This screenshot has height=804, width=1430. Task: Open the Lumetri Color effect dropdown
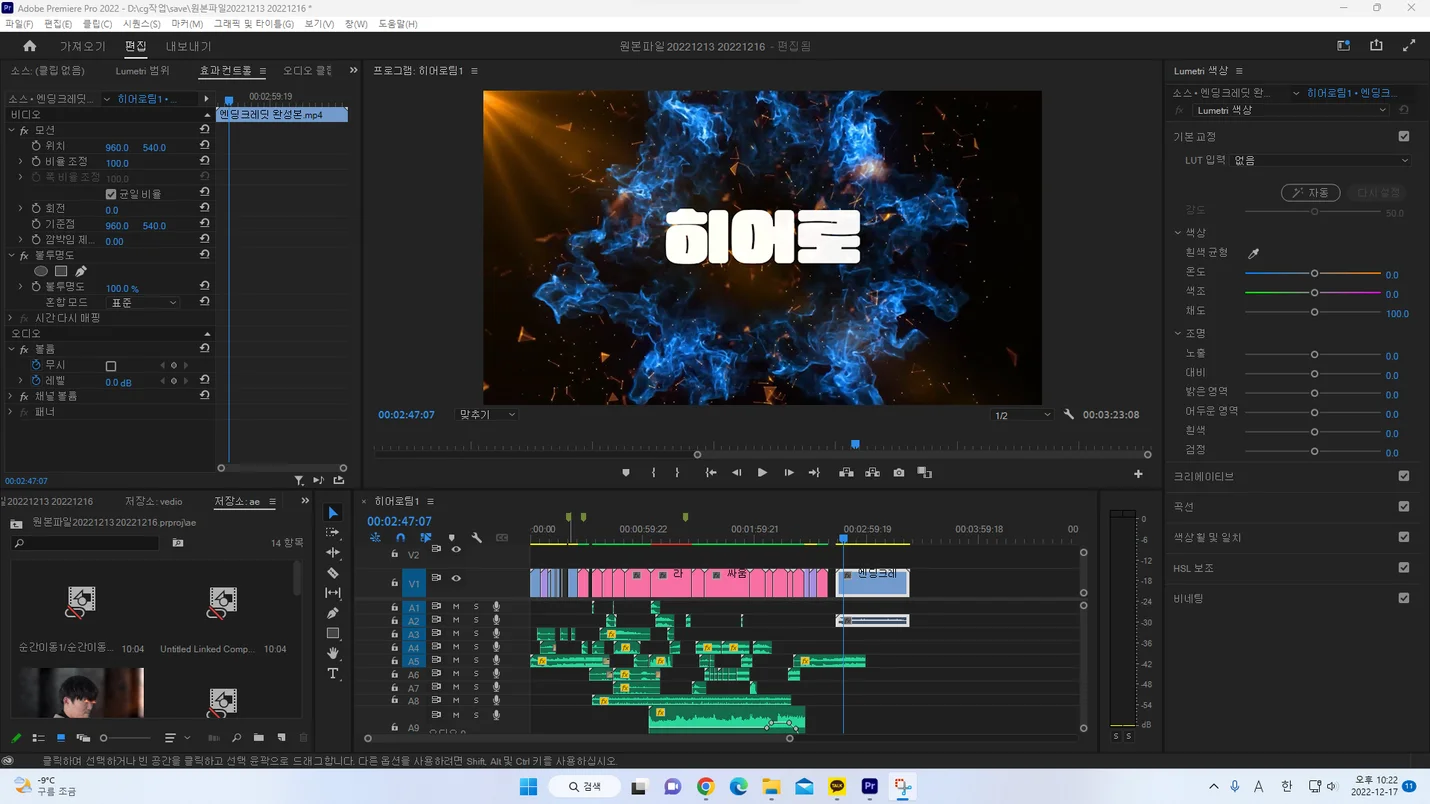click(1292, 110)
